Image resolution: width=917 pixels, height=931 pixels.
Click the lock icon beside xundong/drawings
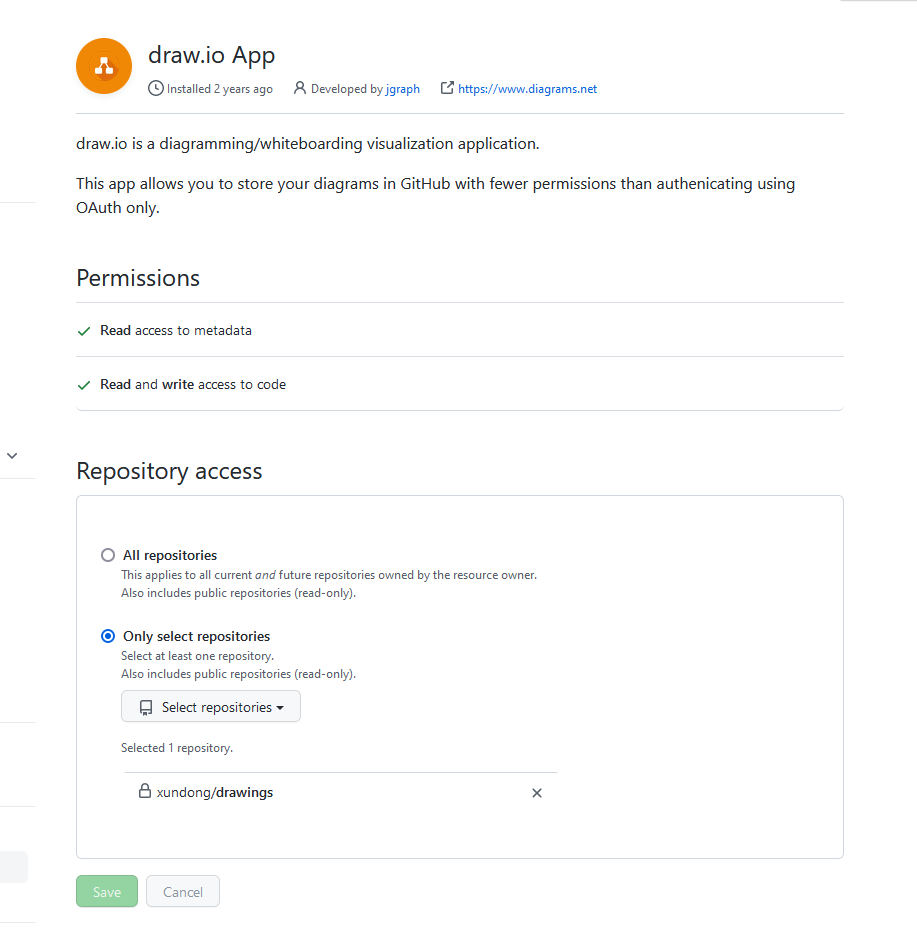click(146, 791)
